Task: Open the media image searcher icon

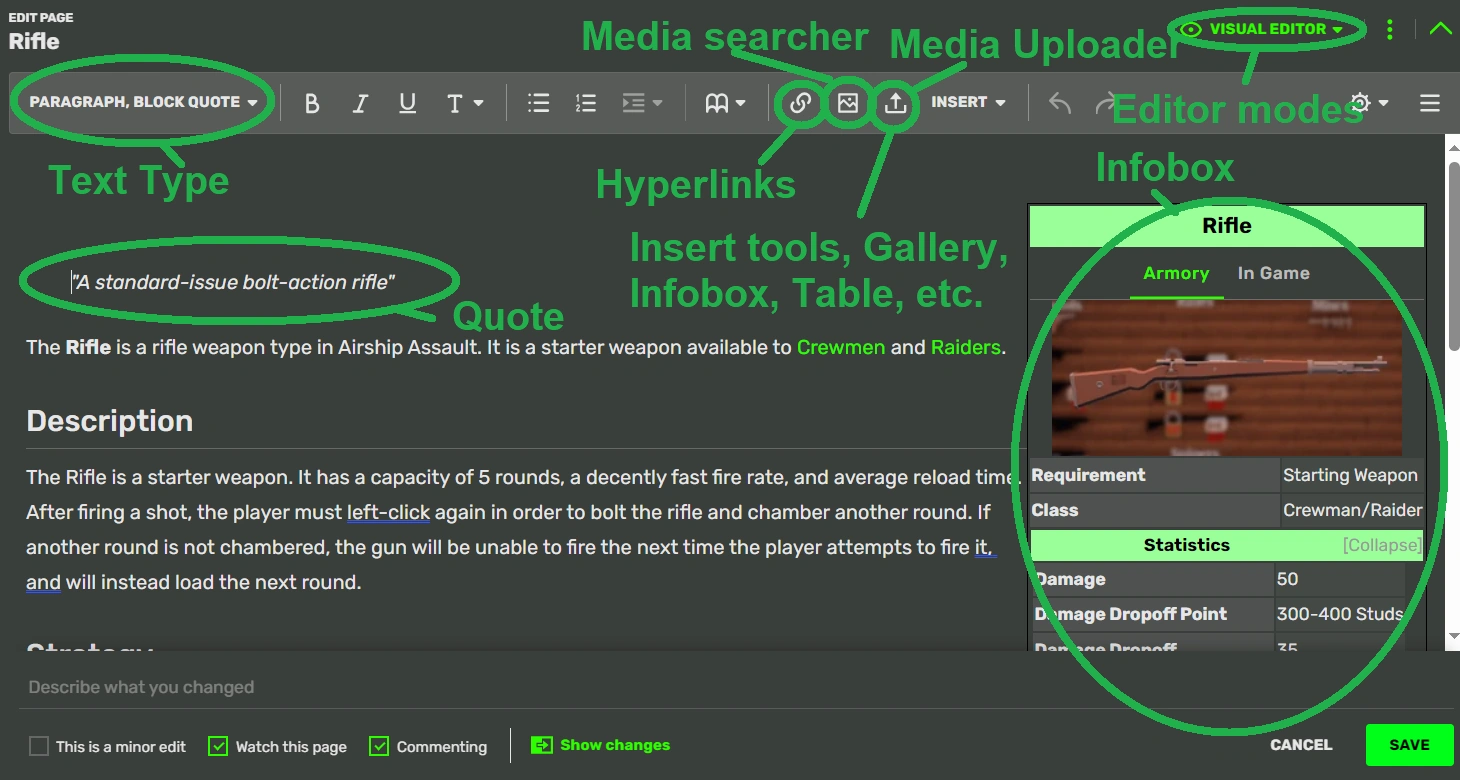Action: click(848, 103)
